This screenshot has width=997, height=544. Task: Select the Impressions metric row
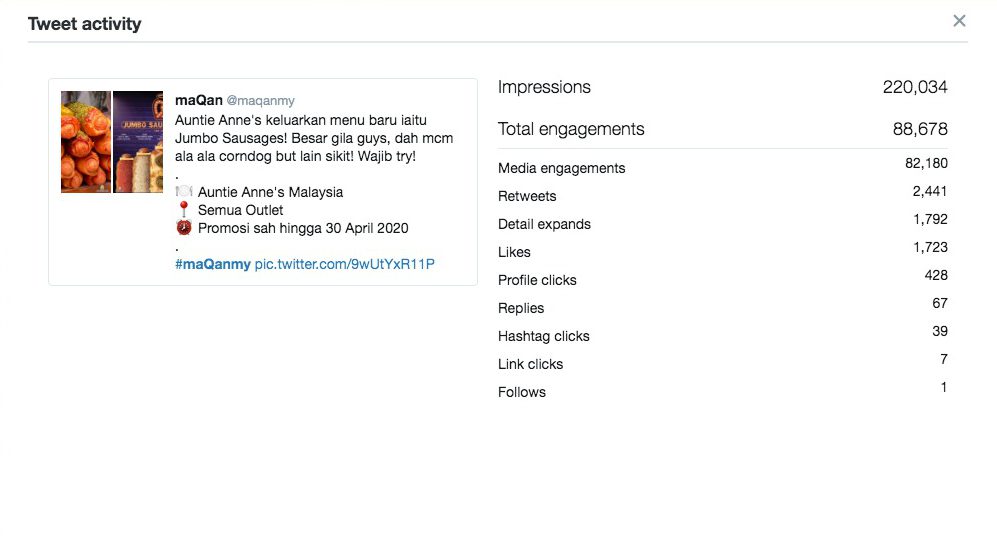(722, 87)
